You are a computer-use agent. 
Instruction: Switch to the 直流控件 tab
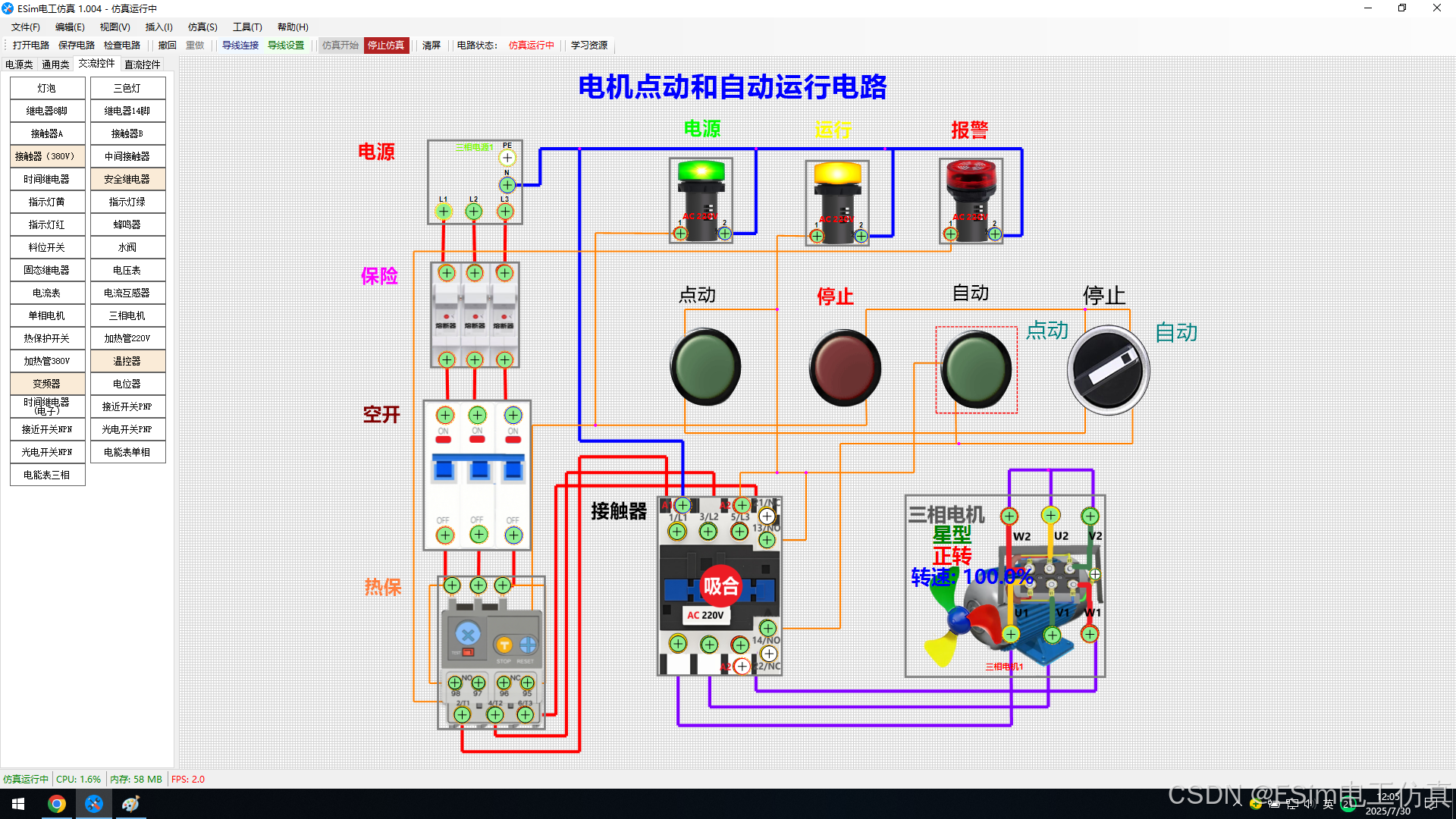[142, 64]
